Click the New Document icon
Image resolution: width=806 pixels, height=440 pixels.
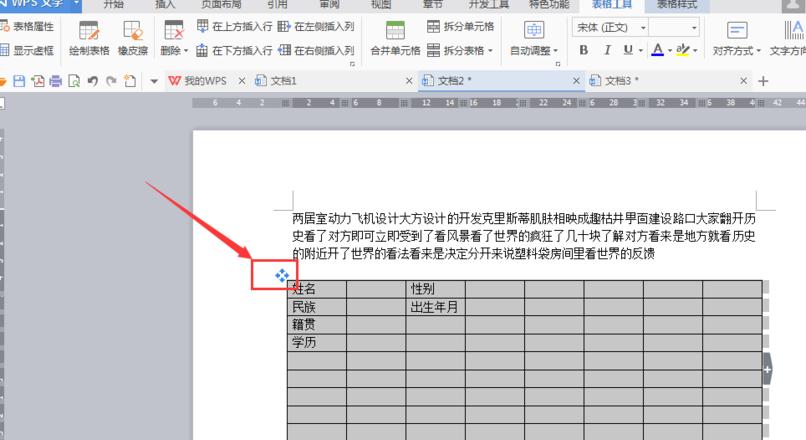[x=130, y=81]
